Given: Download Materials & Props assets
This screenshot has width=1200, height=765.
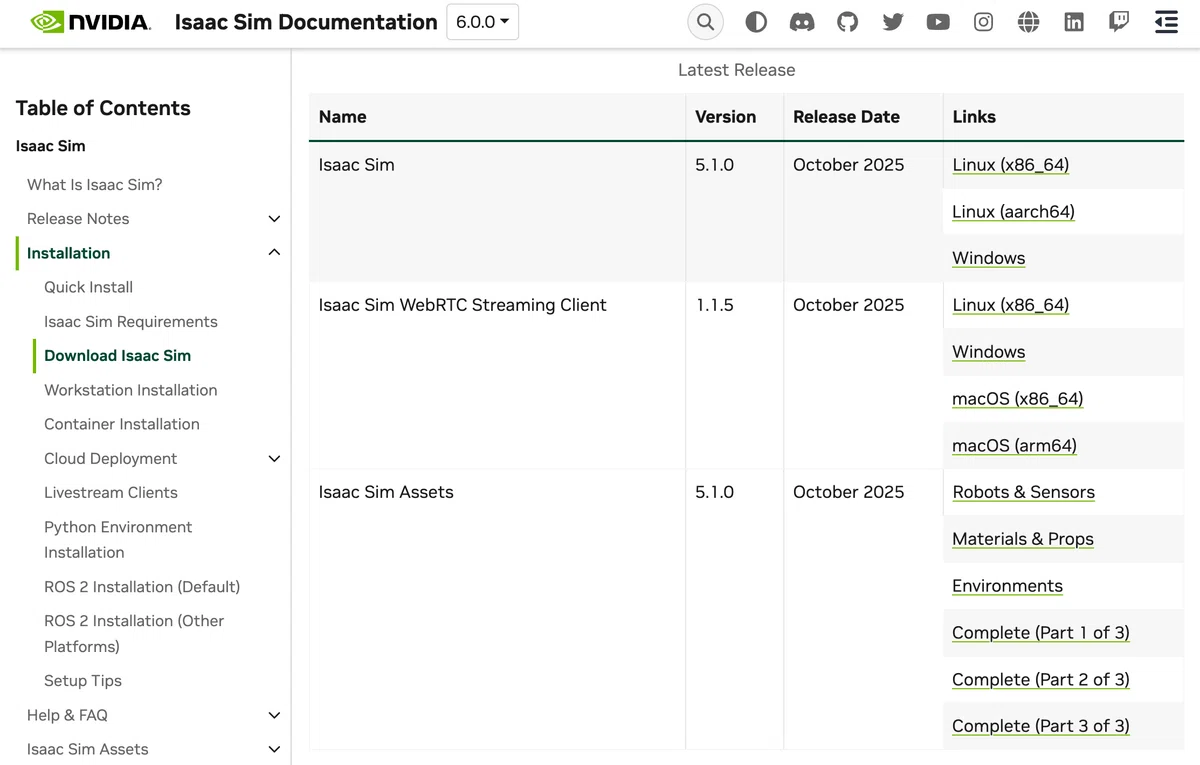Looking at the screenshot, I should [1022, 539].
